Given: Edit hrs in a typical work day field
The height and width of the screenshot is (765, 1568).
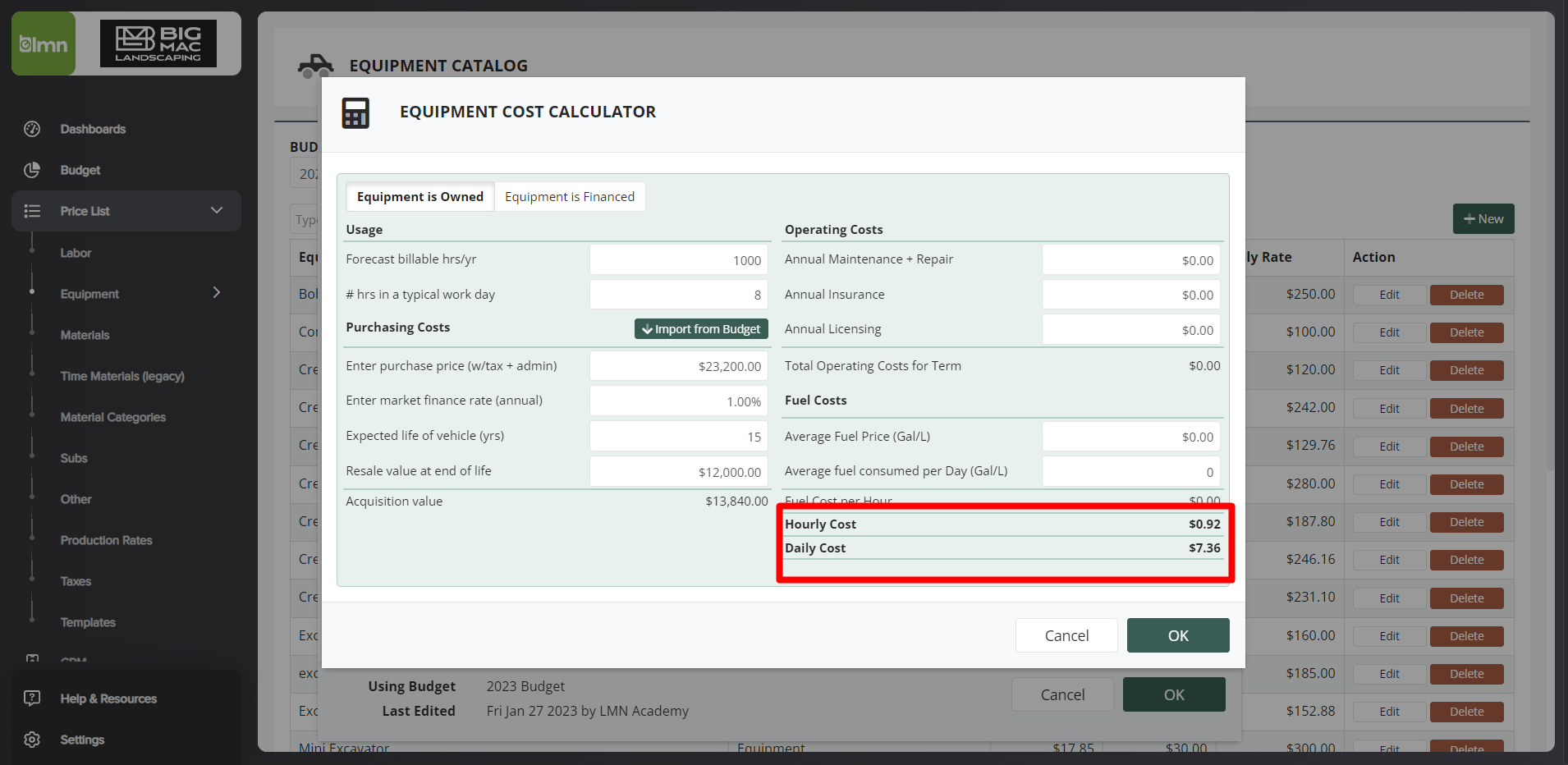Looking at the screenshot, I should [679, 295].
